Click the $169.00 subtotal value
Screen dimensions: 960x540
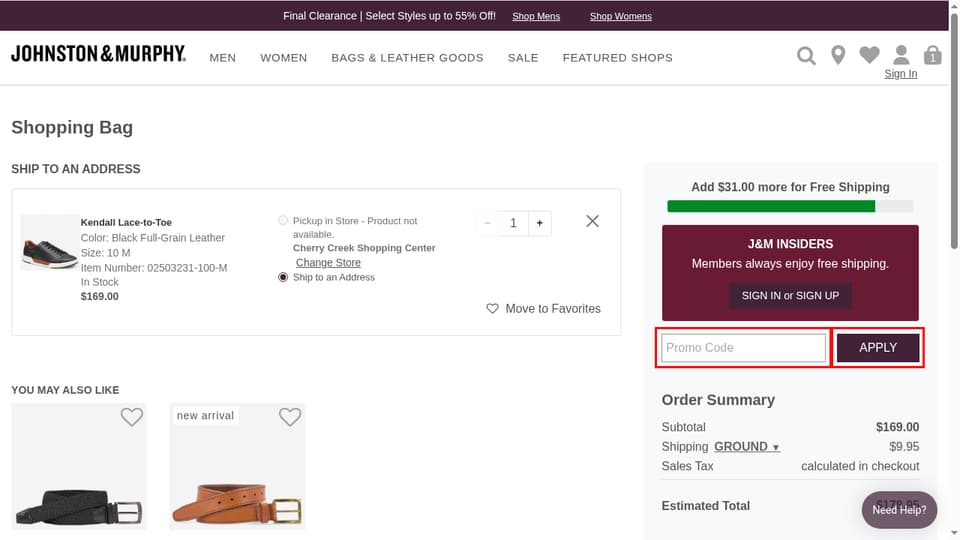click(x=897, y=427)
